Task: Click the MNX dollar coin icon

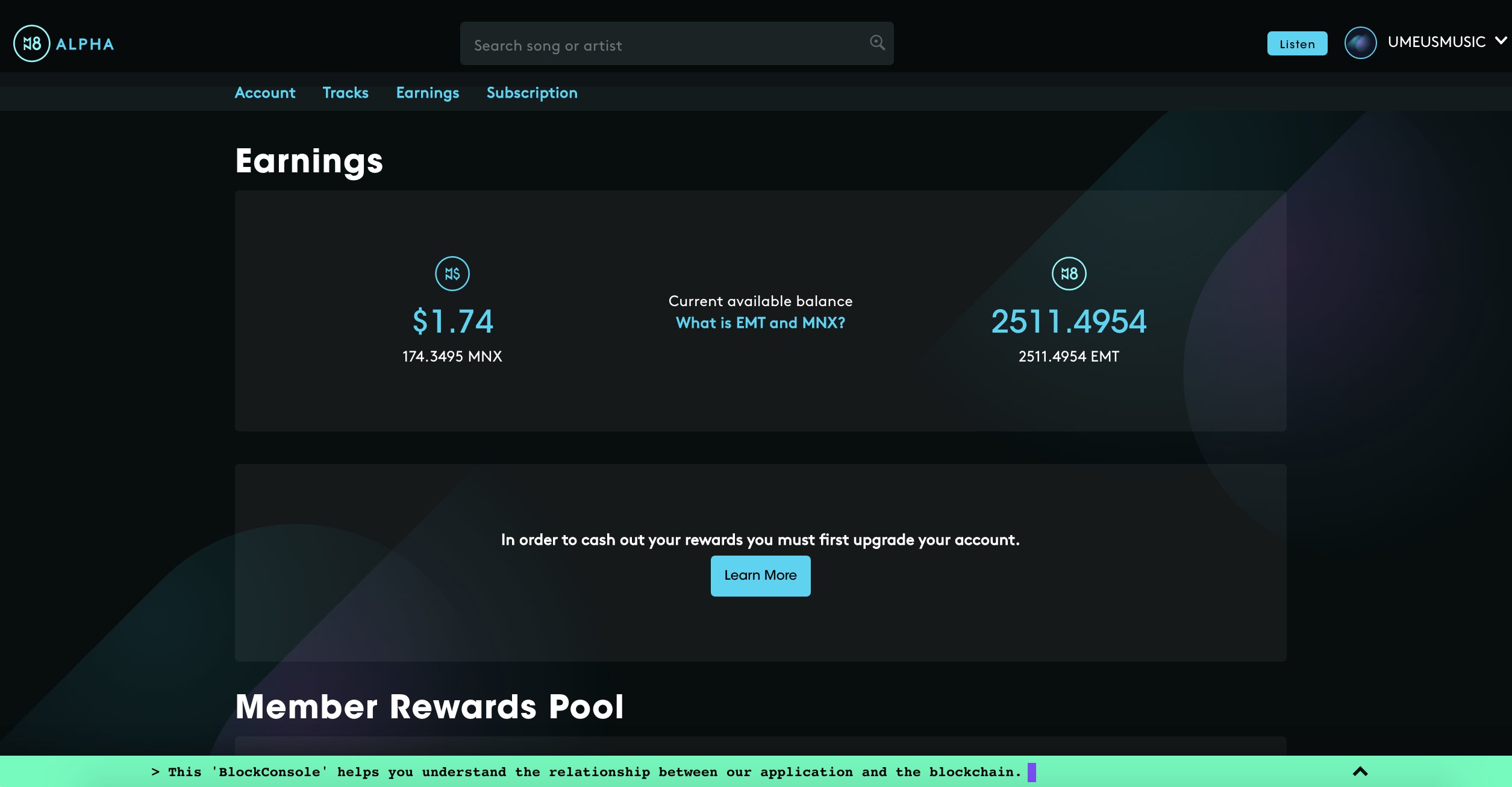Action: click(452, 274)
